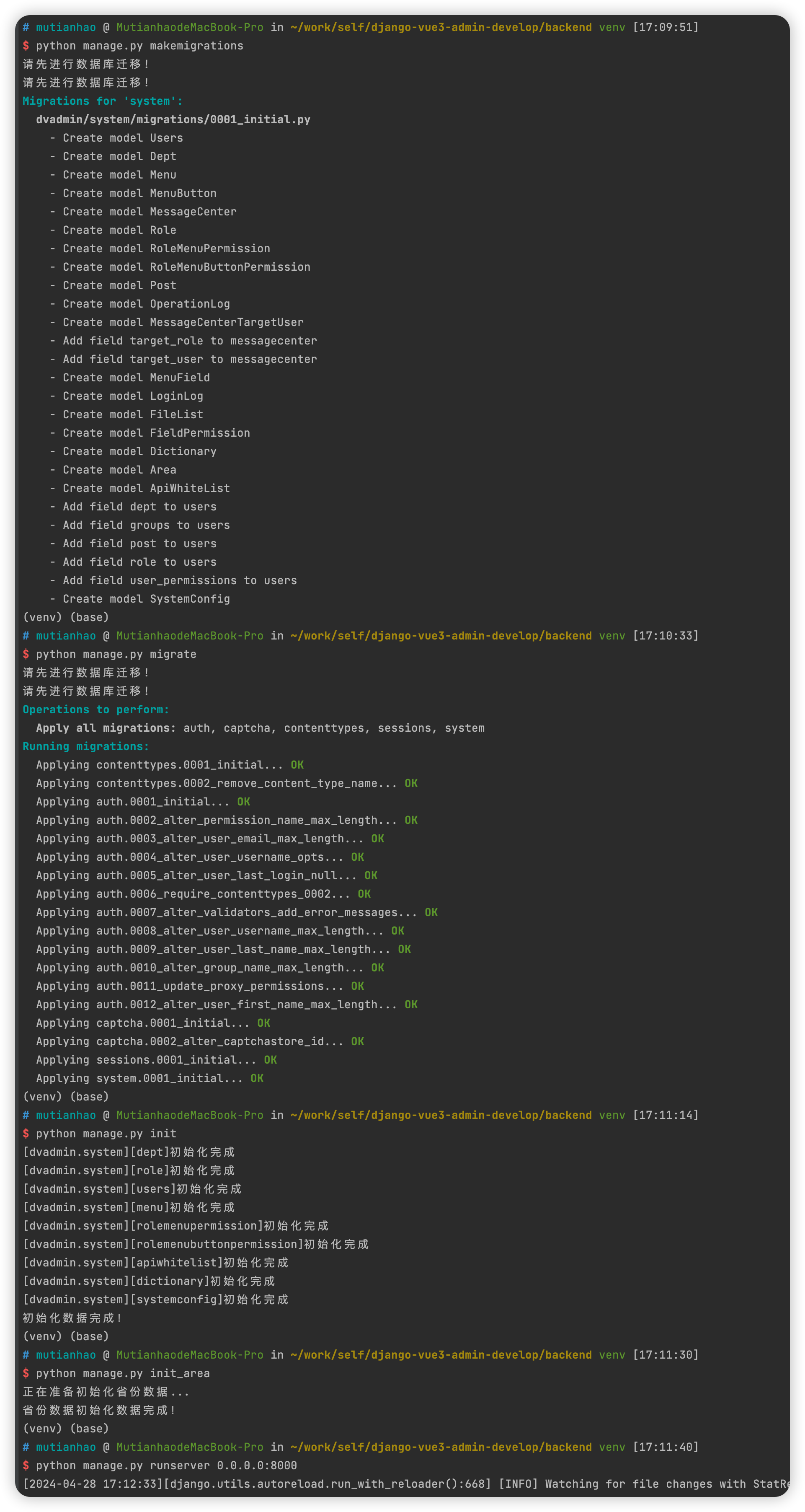Click the runserver 0.0.0.0:8000 command line
The height and width of the screenshot is (1512, 805).
coord(166,1465)
